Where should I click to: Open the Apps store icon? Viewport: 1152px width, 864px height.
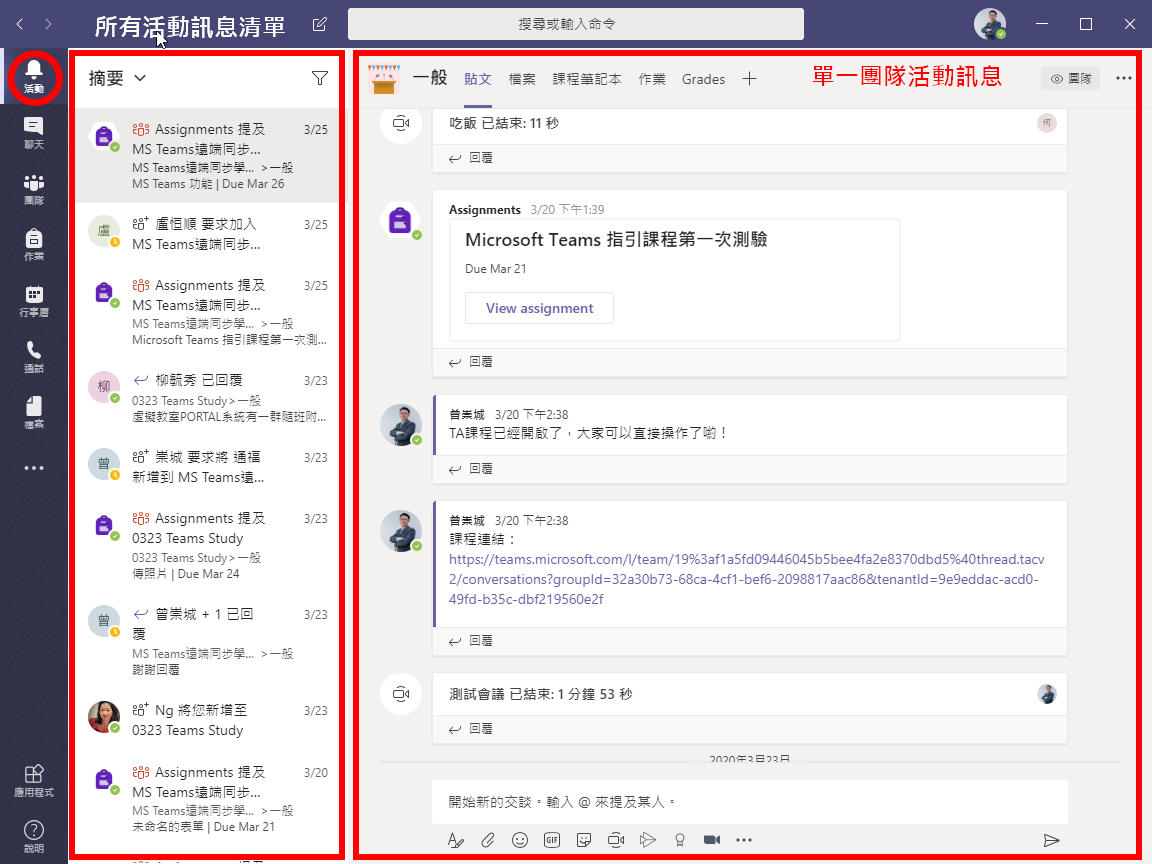34,781
